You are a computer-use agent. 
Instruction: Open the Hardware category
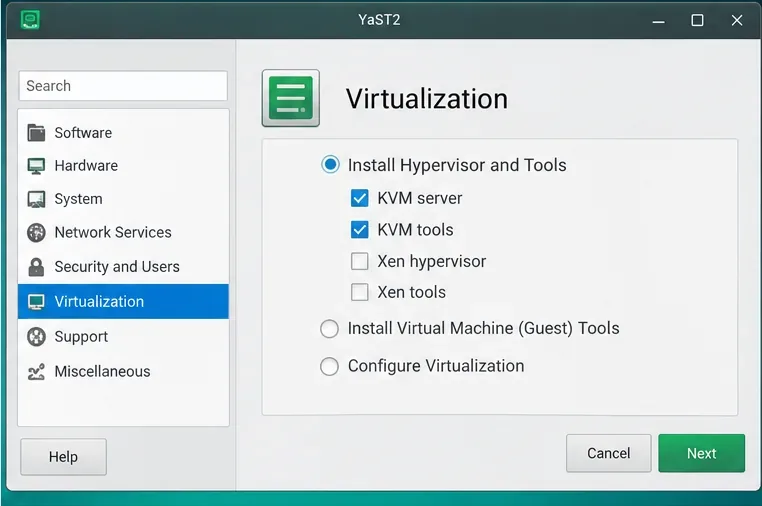[123, 166]
